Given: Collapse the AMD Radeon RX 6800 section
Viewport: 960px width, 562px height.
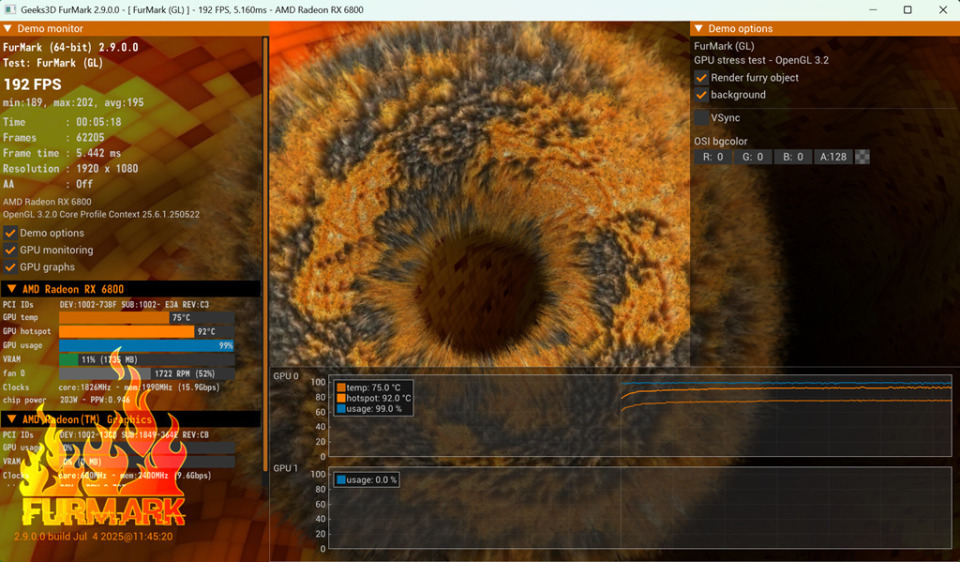Looking at the screenshot, I should [12, 289].
